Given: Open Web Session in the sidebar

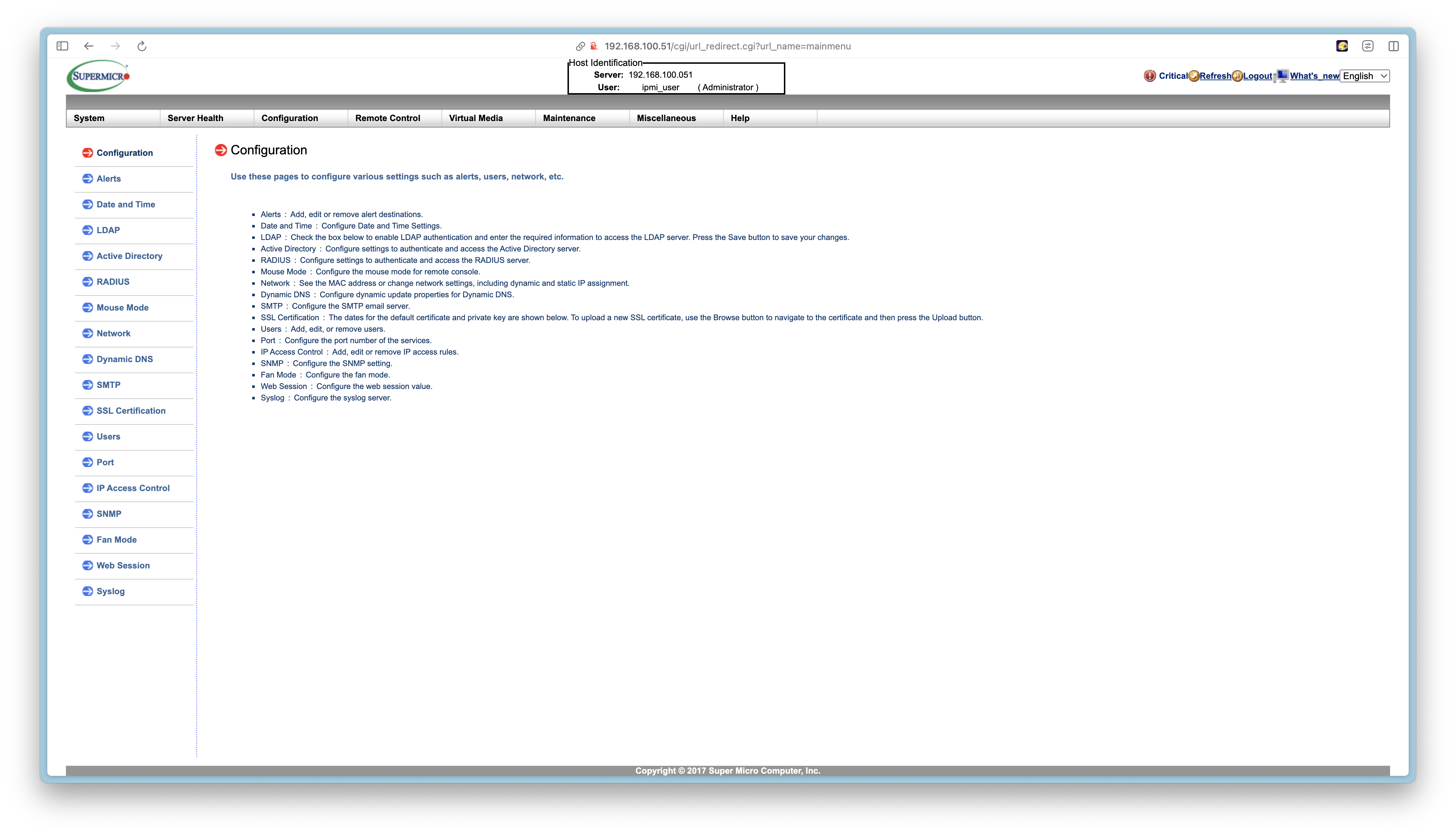Looking at the screenshot, I should pyautogui.click(x=123, y=566).
